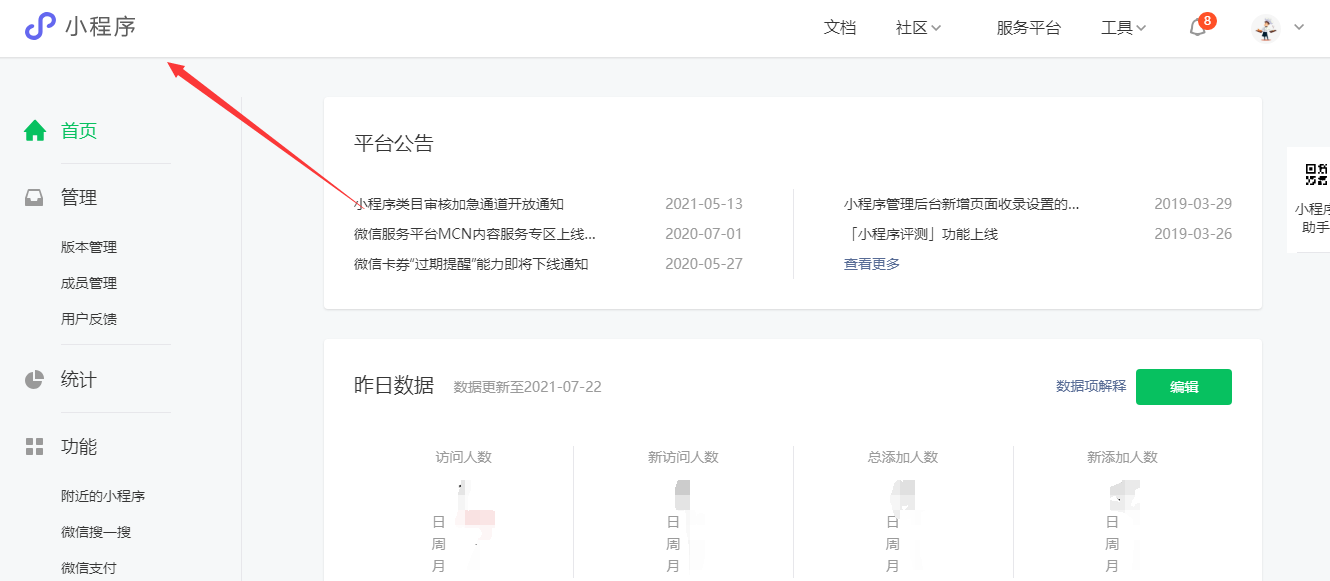This screenshot has width=1330, height=581.
Task: Open 附近的小程序 in the sidebar
Action: tap(103, 496)
